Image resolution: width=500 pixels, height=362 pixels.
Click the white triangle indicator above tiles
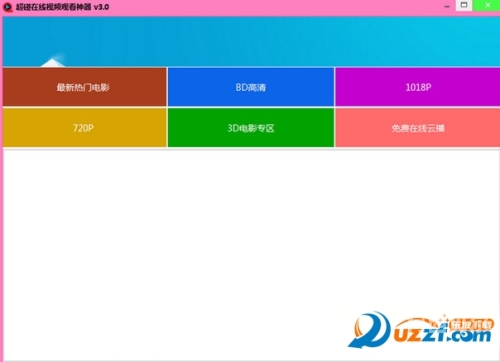point(53,63)
